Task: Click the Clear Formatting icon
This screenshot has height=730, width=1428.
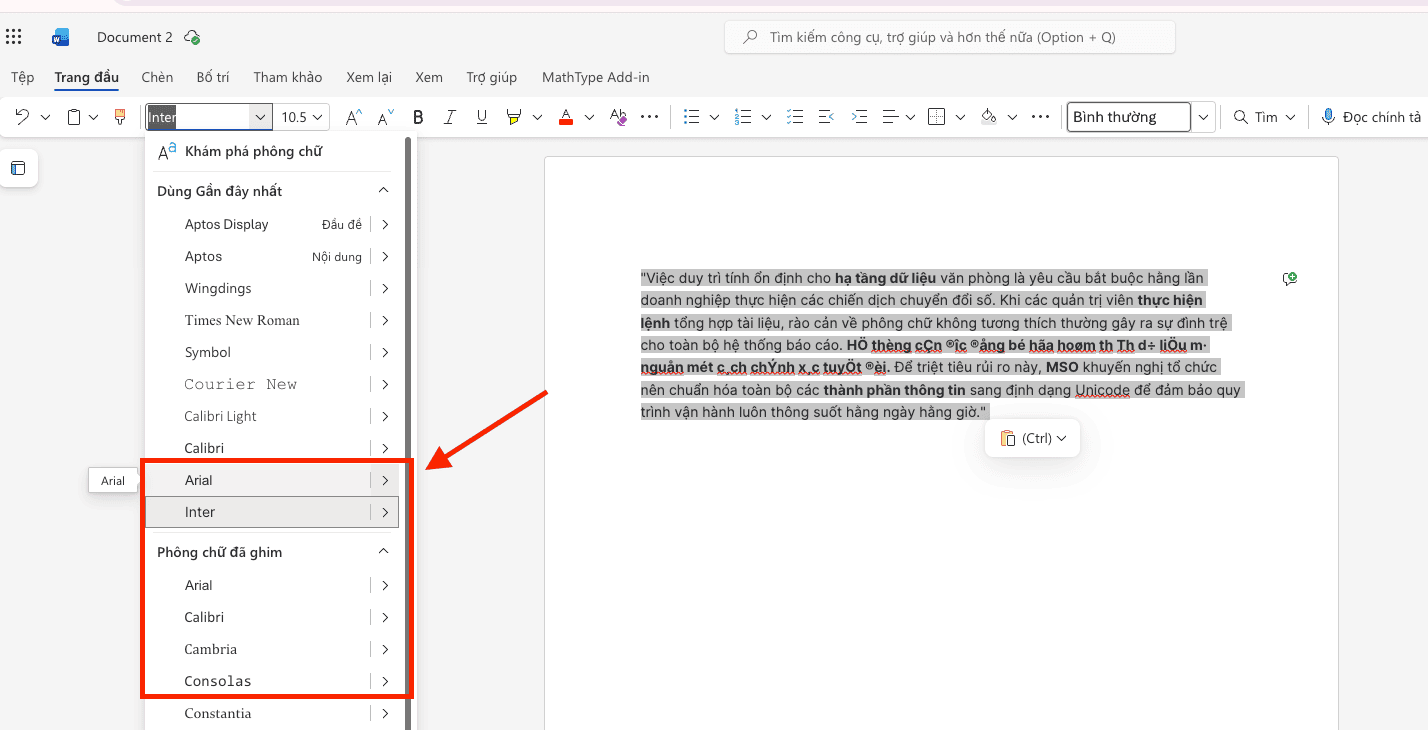Action: tap(618, 116)
